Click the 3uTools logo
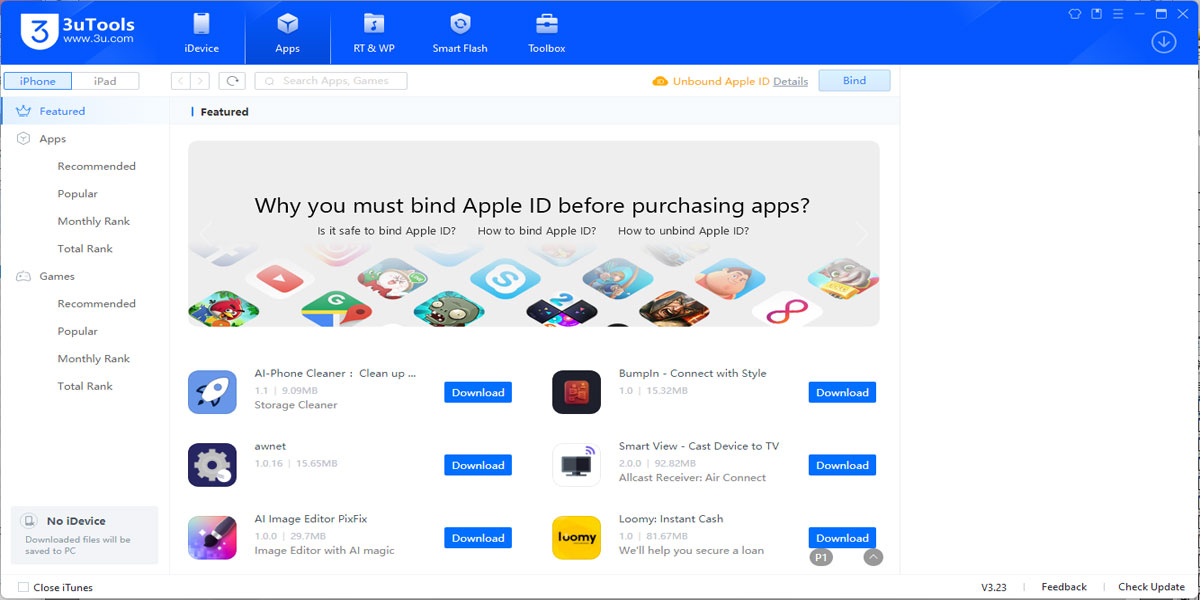Screen dimensions: 1200x600 point(77,32)
